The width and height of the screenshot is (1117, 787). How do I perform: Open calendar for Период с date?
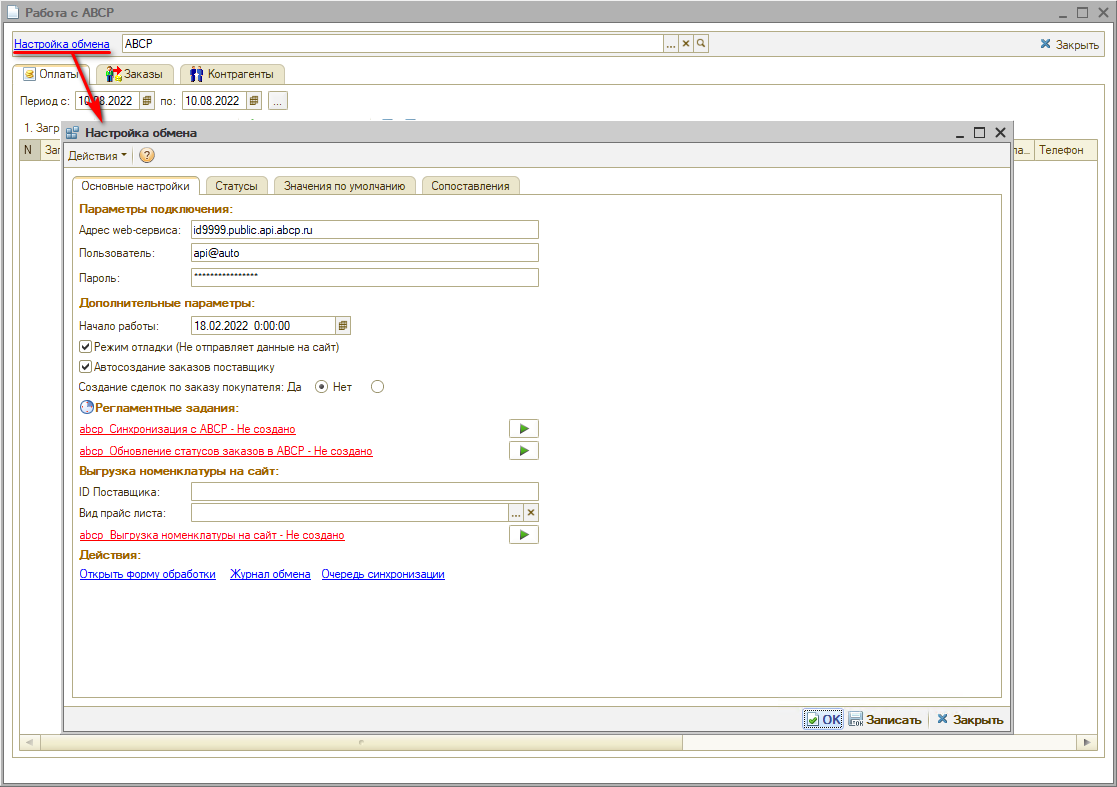pos(147,100)
